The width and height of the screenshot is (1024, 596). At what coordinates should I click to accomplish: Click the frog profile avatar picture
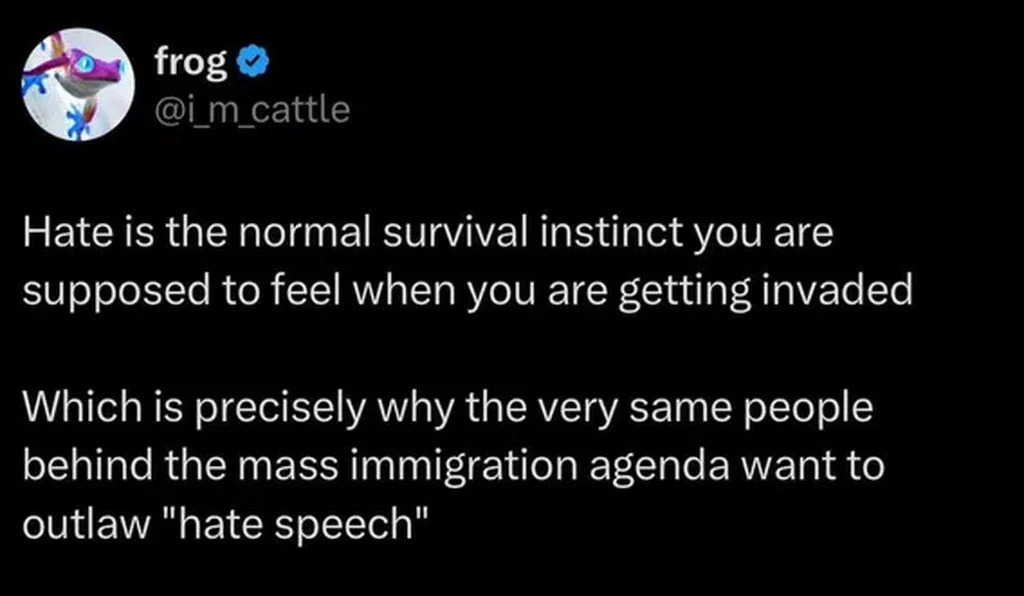pyautogui.click(x=77, y=86)
